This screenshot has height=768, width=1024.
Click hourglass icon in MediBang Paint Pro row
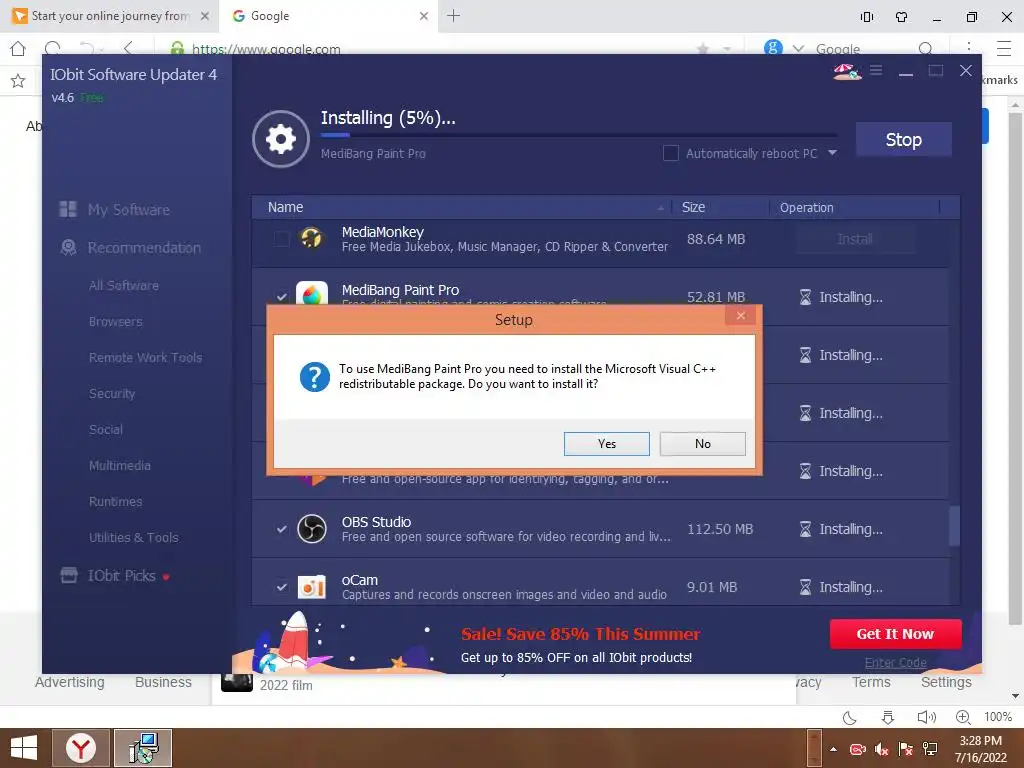click(x=805, y=297)
